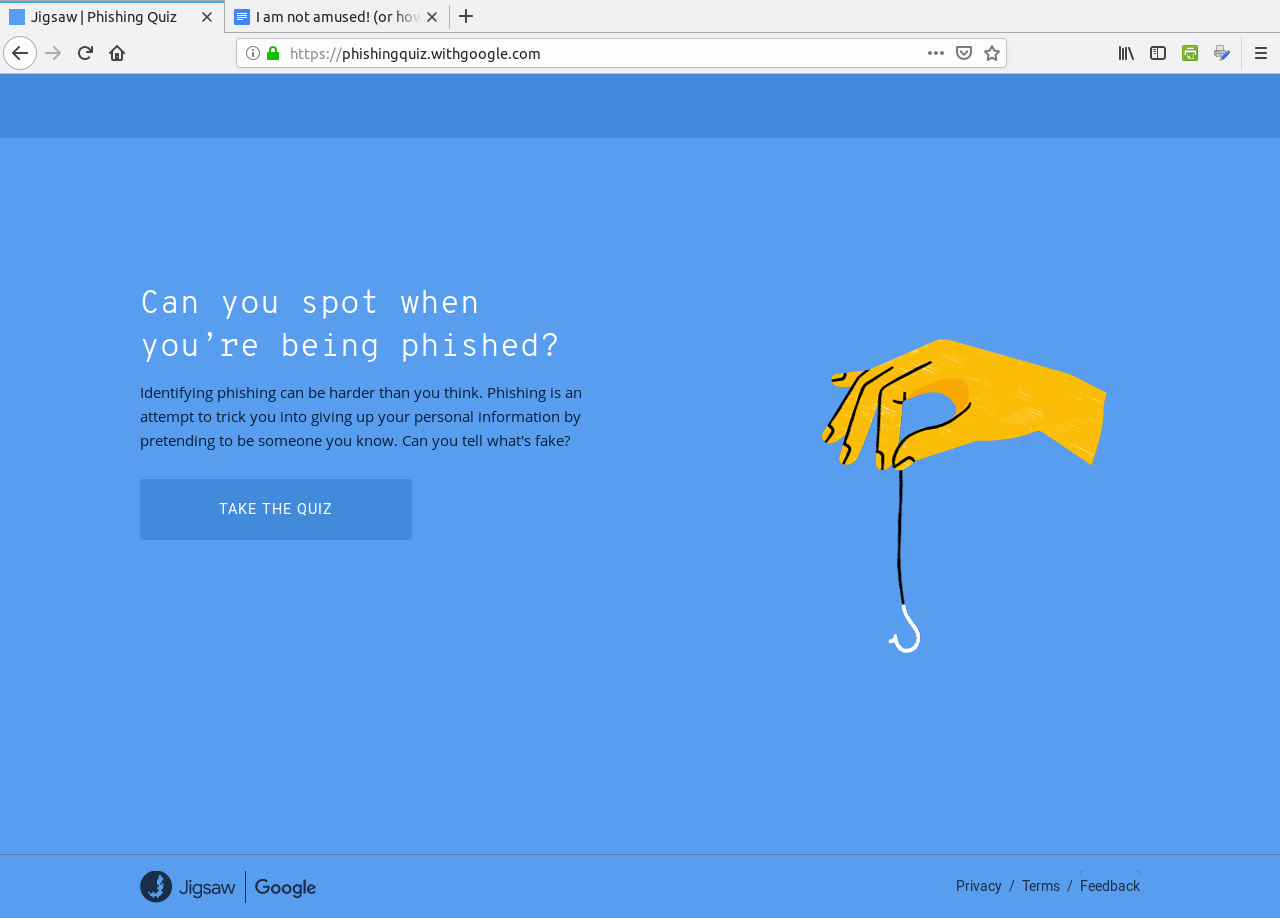Click the paragraph starting 'Identifying phishing can be harder'
Image resolution: width=1280 pixels, height=918 pixels.
[x=361, y=416]
